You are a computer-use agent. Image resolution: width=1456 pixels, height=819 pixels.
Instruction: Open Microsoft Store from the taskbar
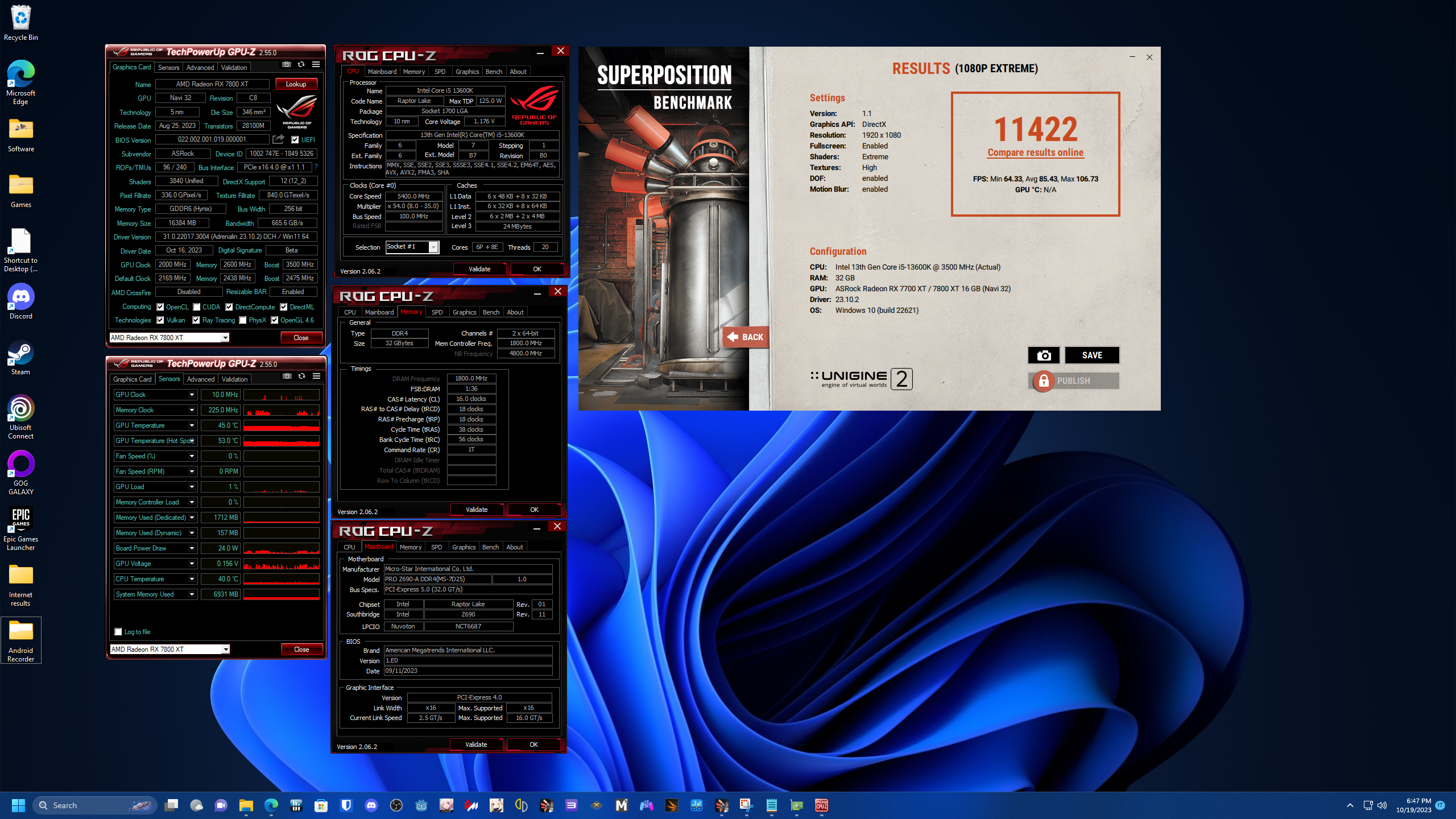tap(321, 805)
